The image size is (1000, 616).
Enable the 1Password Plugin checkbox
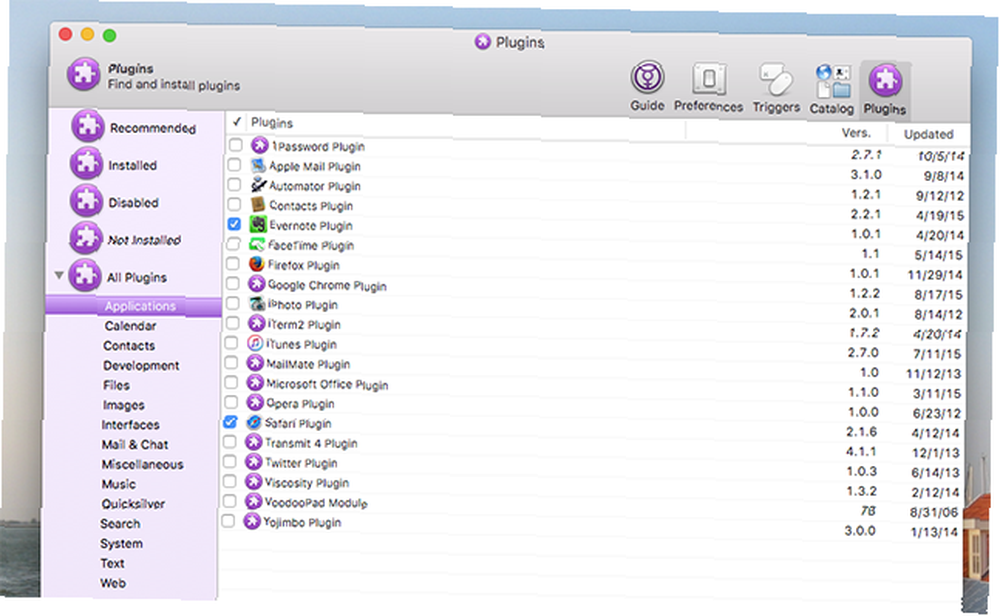235,145
